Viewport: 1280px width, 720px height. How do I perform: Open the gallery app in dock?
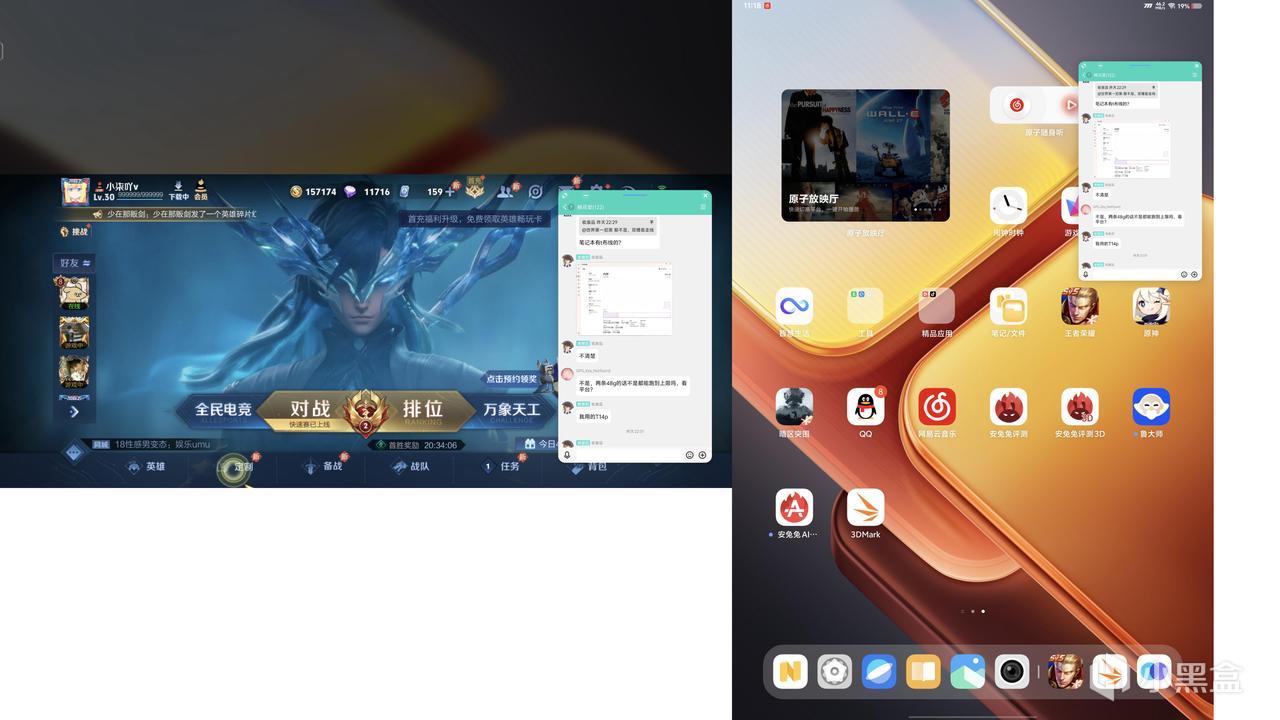point(967,672)
